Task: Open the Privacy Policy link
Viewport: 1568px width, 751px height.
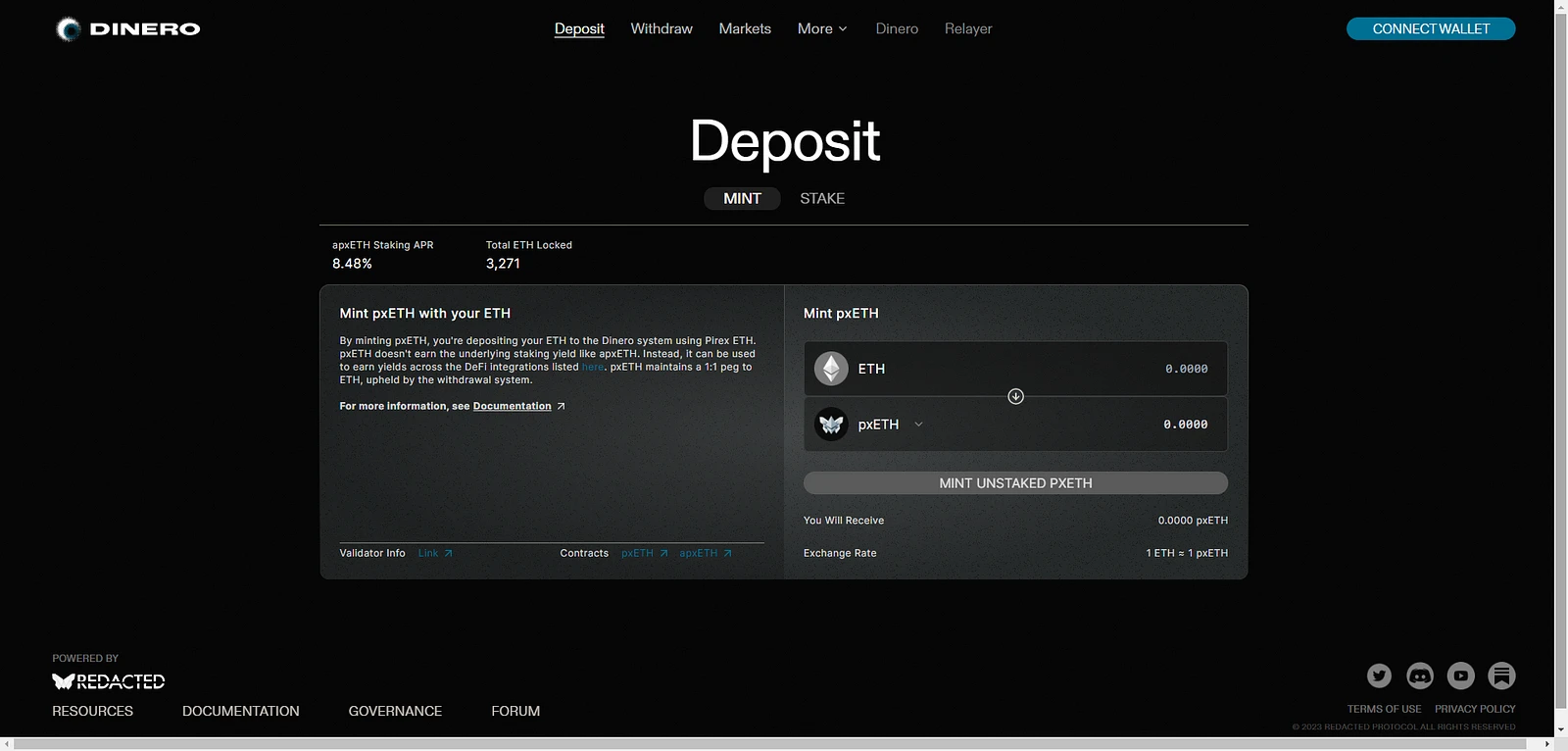Action: (1475, 709)
